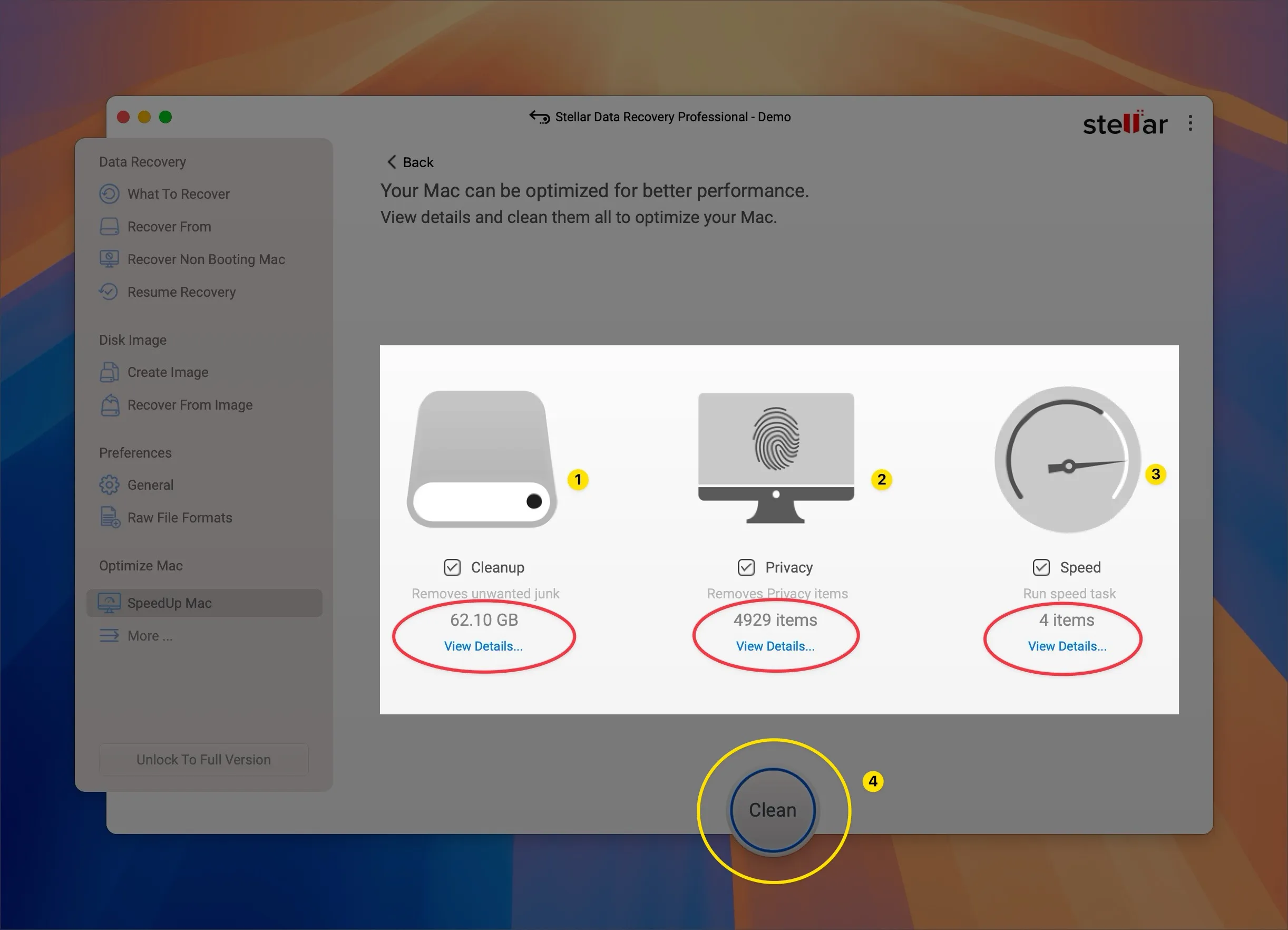The height and width of the screenshot is (930, 1288).
Task: Go back using the Back chevron
Action: pyautogui.click(x=392, y=162)
